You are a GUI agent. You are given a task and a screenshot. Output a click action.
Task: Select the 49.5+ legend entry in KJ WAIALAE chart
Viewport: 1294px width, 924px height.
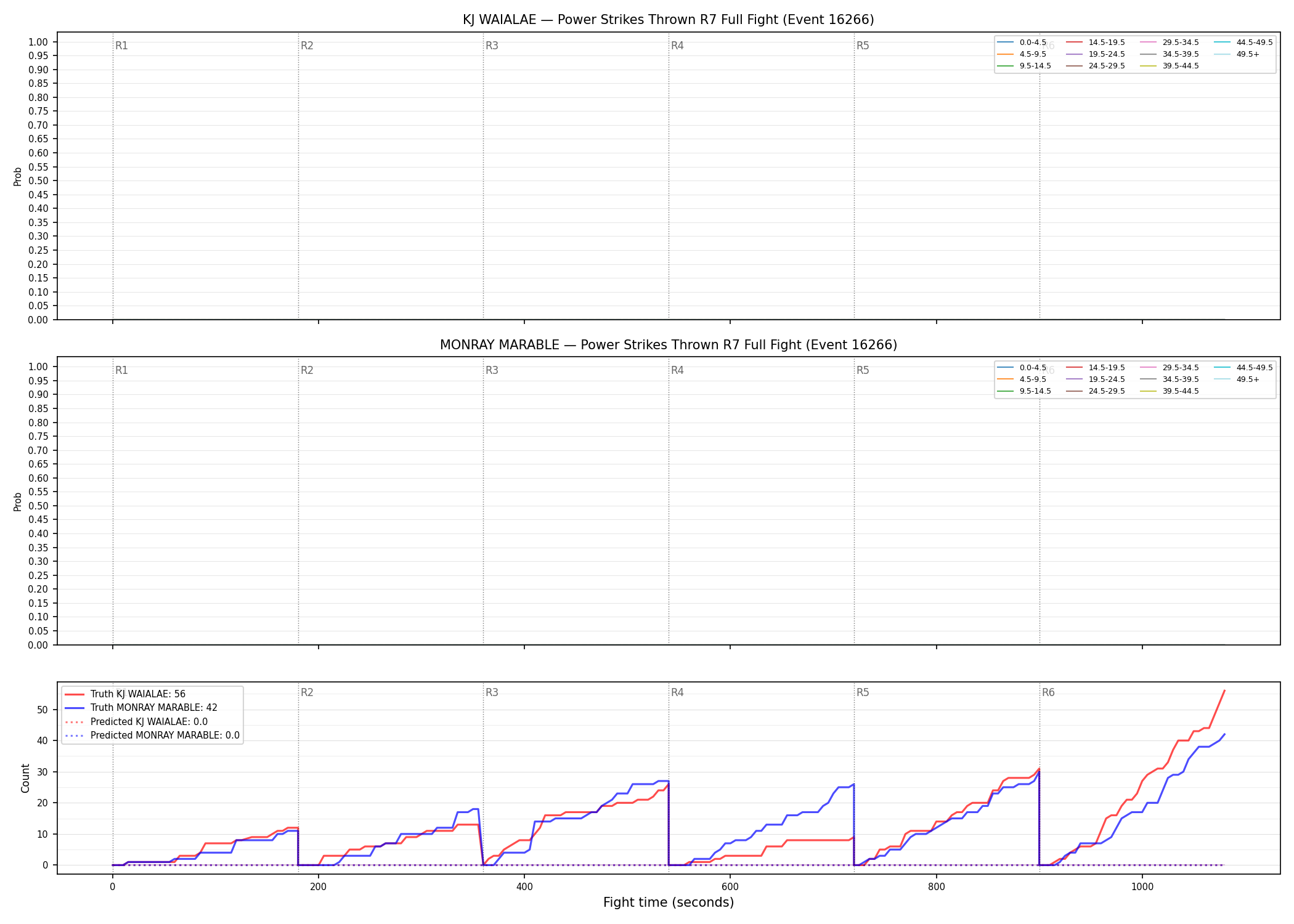1237,54
